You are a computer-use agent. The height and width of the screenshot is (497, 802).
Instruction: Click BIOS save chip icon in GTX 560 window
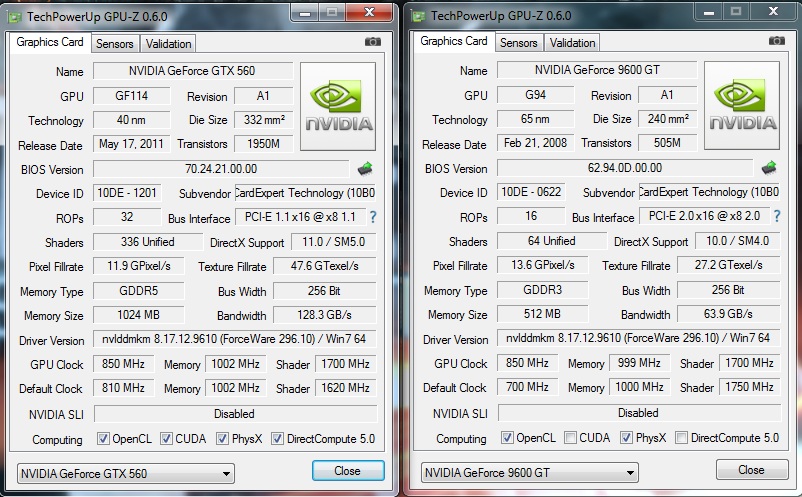click(365, 168)
